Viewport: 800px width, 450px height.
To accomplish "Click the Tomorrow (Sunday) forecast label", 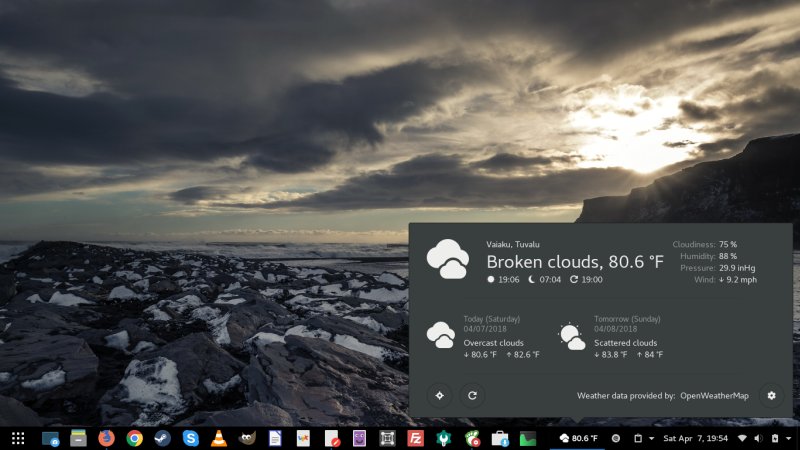I will pyautogui.click(x=627, y=319).
